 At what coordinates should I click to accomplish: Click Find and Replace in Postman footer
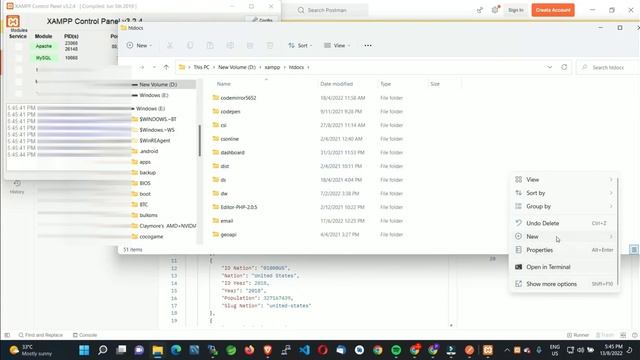[40, 335]
